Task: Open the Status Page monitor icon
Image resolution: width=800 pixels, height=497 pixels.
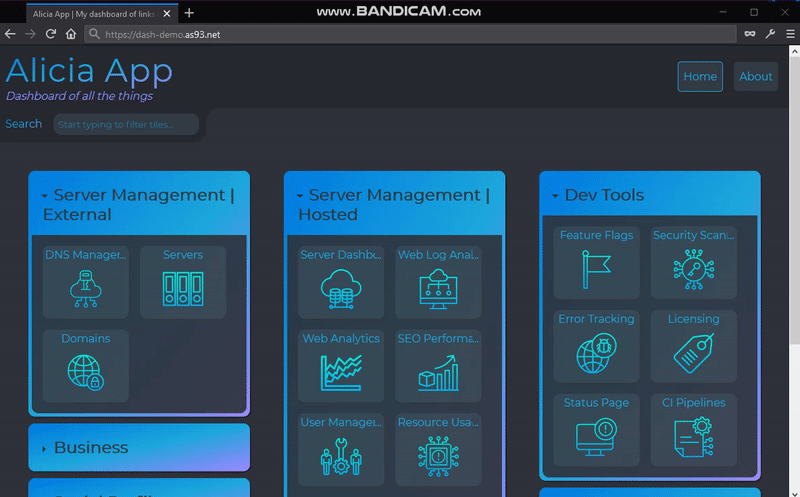Action: 596,436
